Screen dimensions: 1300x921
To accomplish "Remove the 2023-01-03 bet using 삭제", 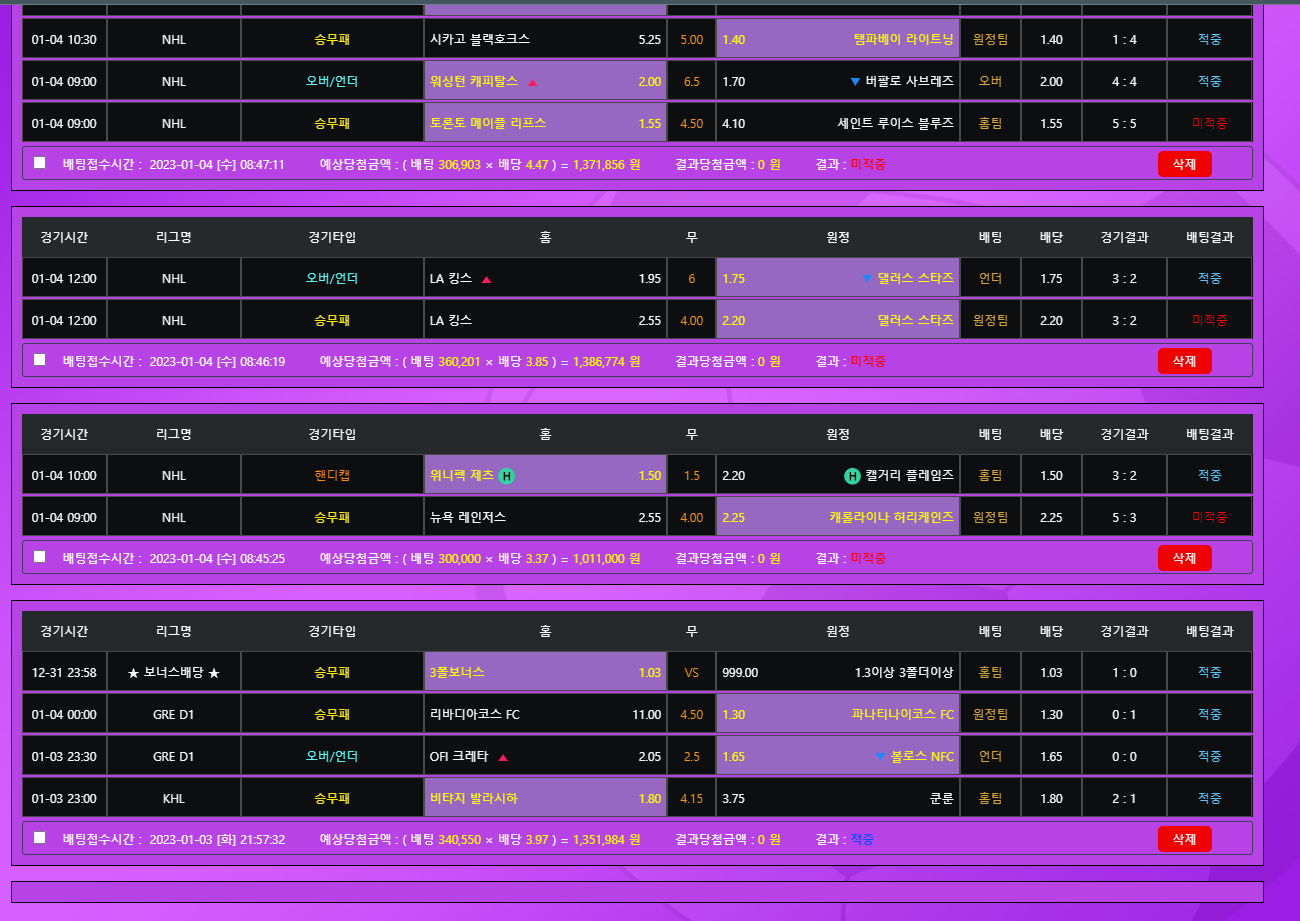I will click(1184, 839).
